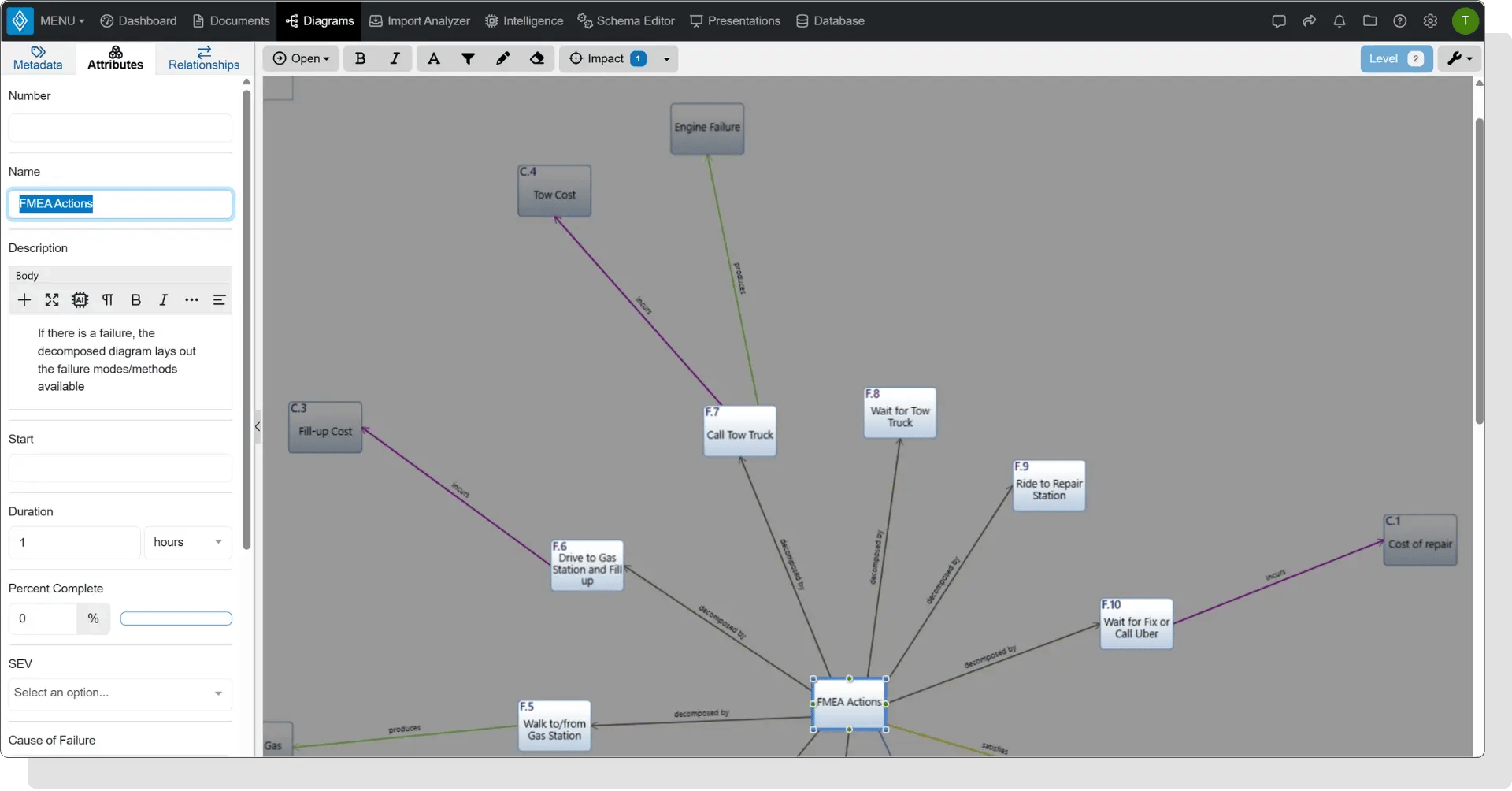Select the F.9 Ride to Repair Station node
Screen dimensions: 1512x791
click(1049, 485)
